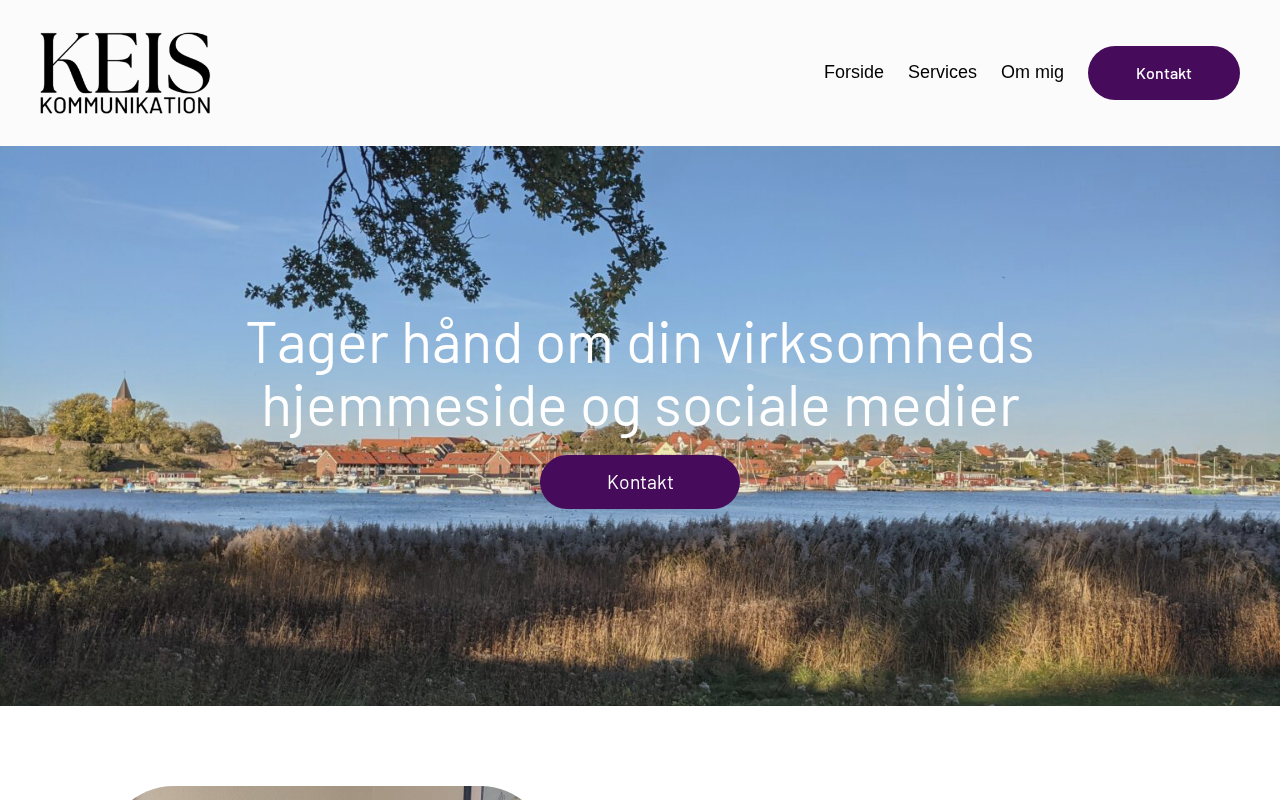Click the second heading line 'hjemmeside og sociale medier'
The height and width of the screenshot is (800, 1280).
coord(640,405)
